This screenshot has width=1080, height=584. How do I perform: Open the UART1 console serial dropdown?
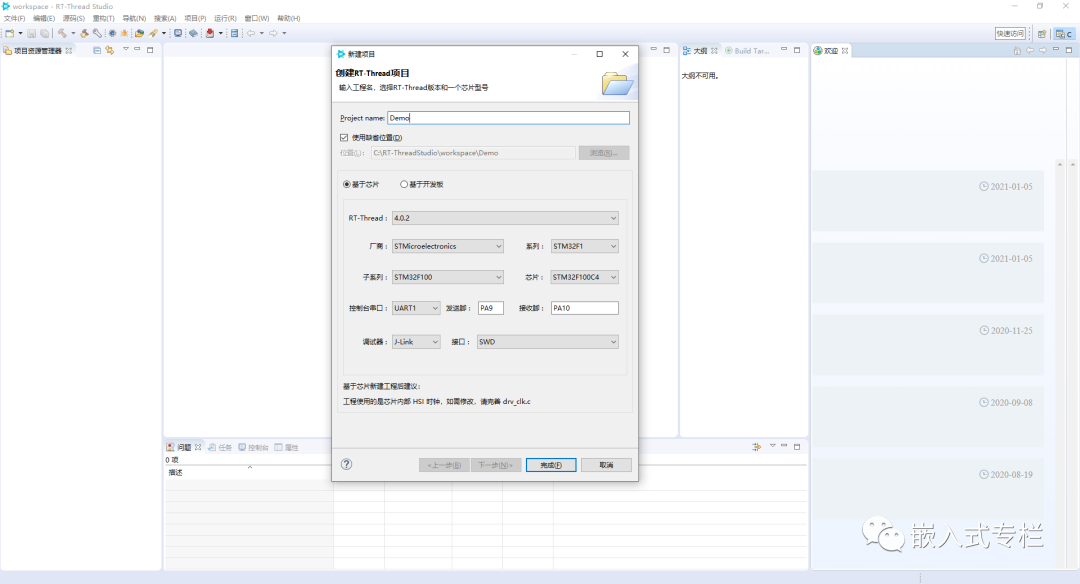pos(416,308)
